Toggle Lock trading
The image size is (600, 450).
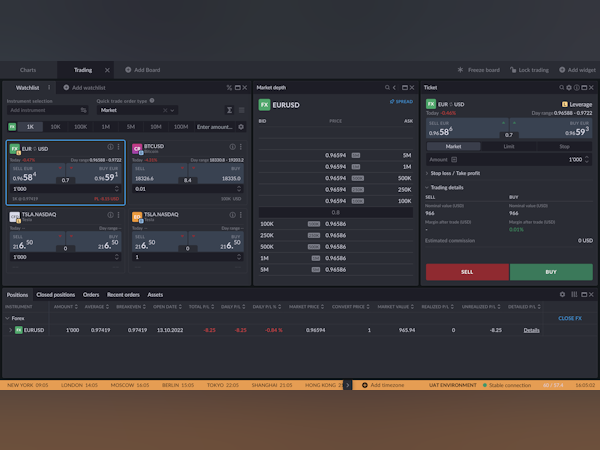tap(529, 70)
